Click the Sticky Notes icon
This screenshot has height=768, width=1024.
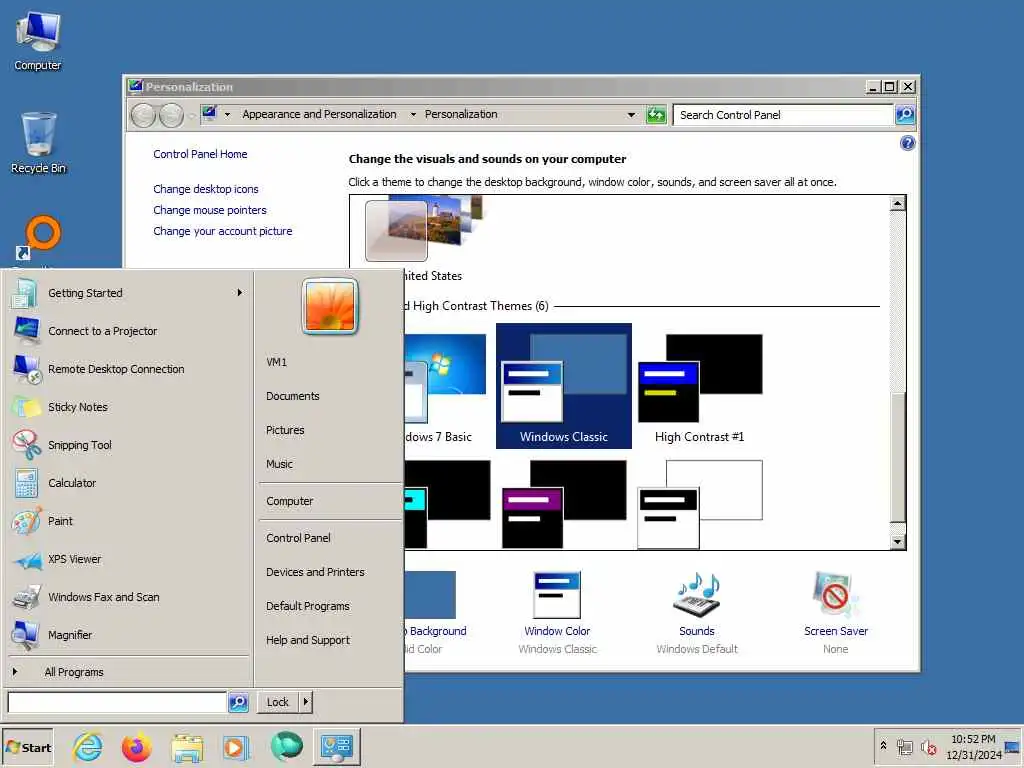click(x=26, y=407)
